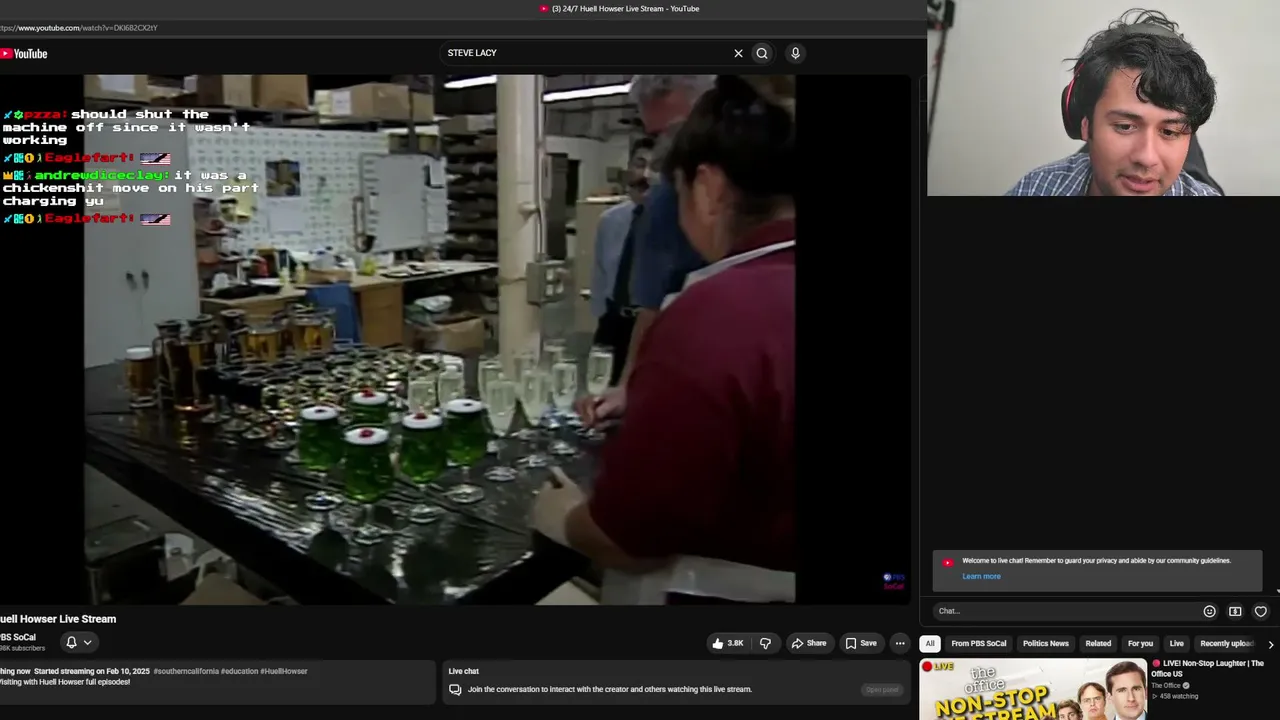Run search with the magnifier icon
The width and height of the screenshot is (1280, 720).
762,53
